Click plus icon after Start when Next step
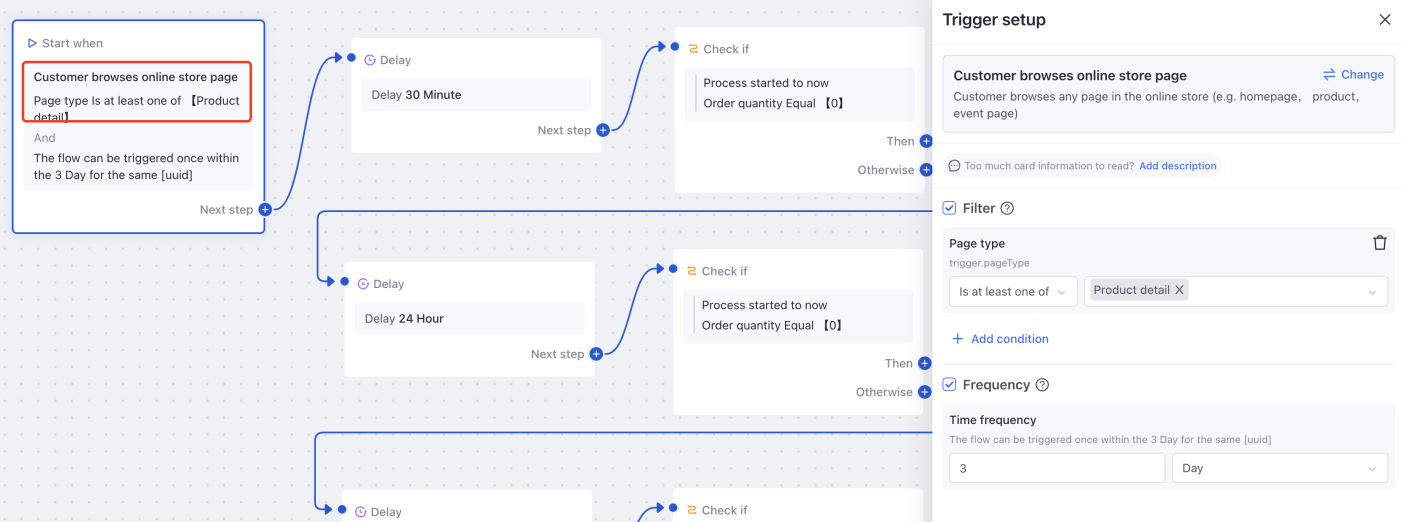Viewport: 1402px width, 522px height. tap(265, 210)
